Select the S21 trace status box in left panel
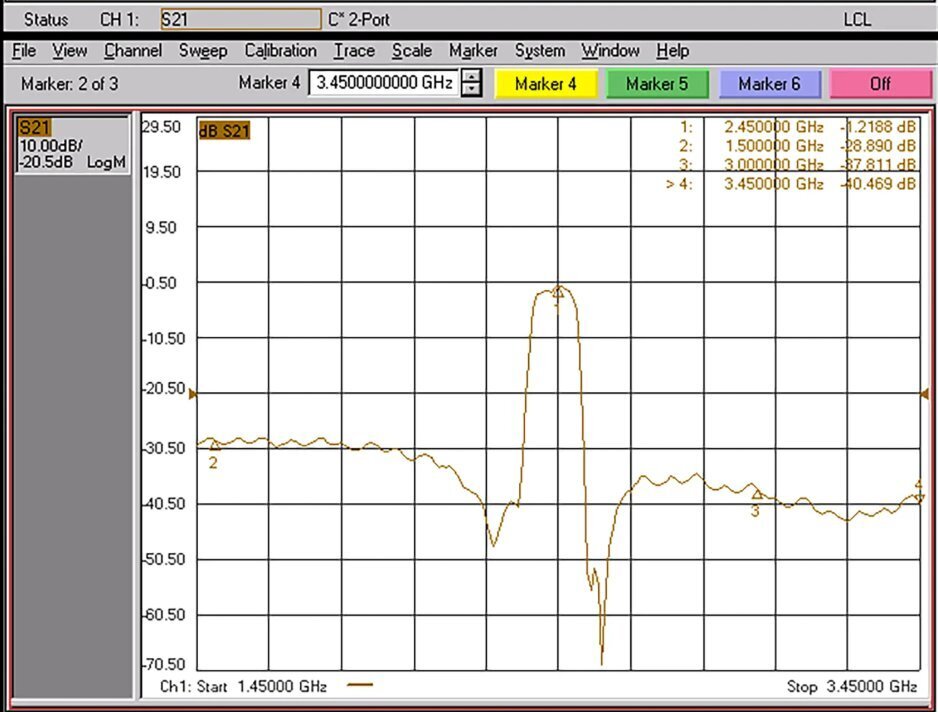The image size is (938, 712). tap(72, 144)
